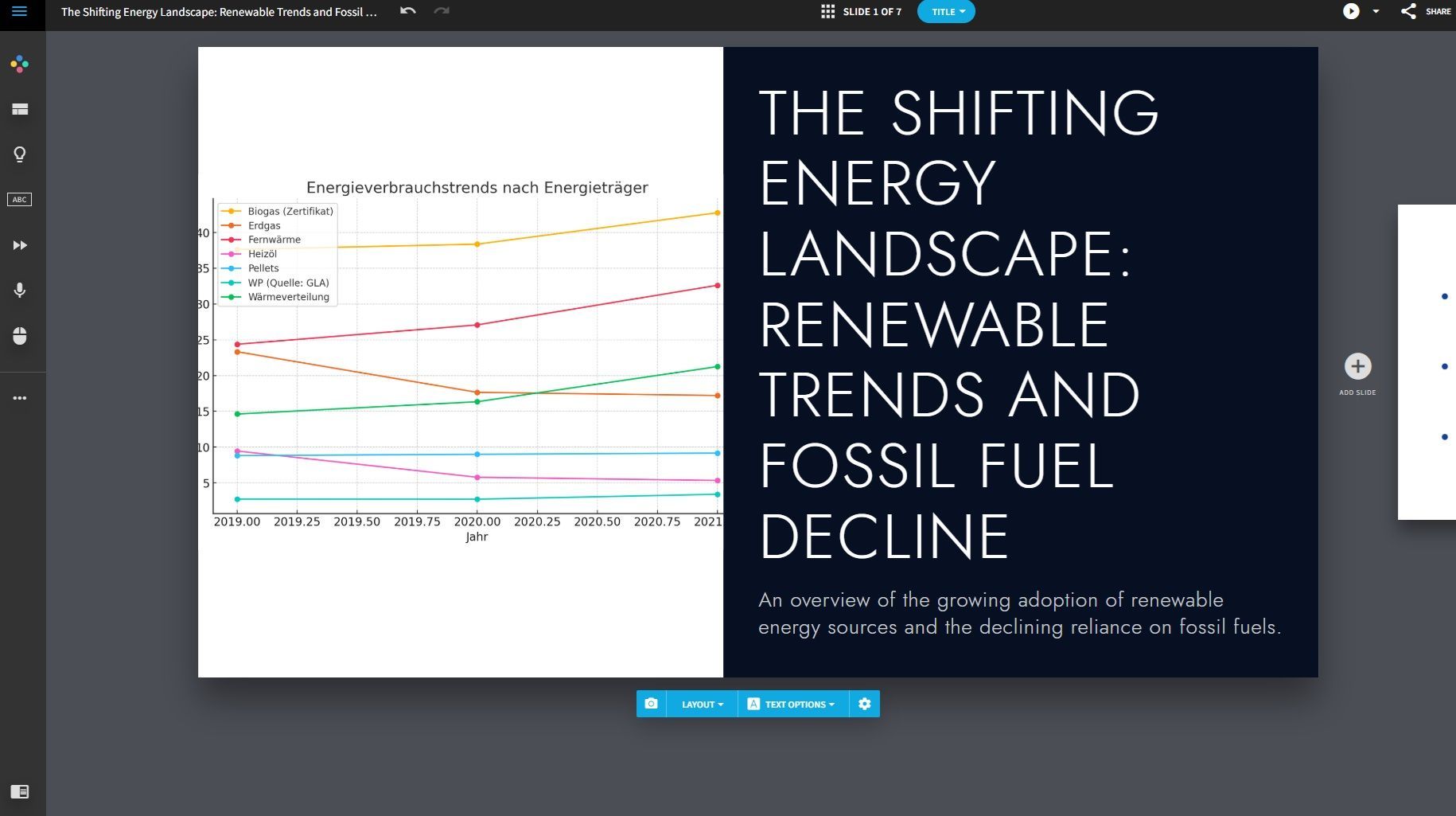1456x816 pixels.
Task: Open the notes panel icon at bottom of sidebar
Action: click(20, 791)
